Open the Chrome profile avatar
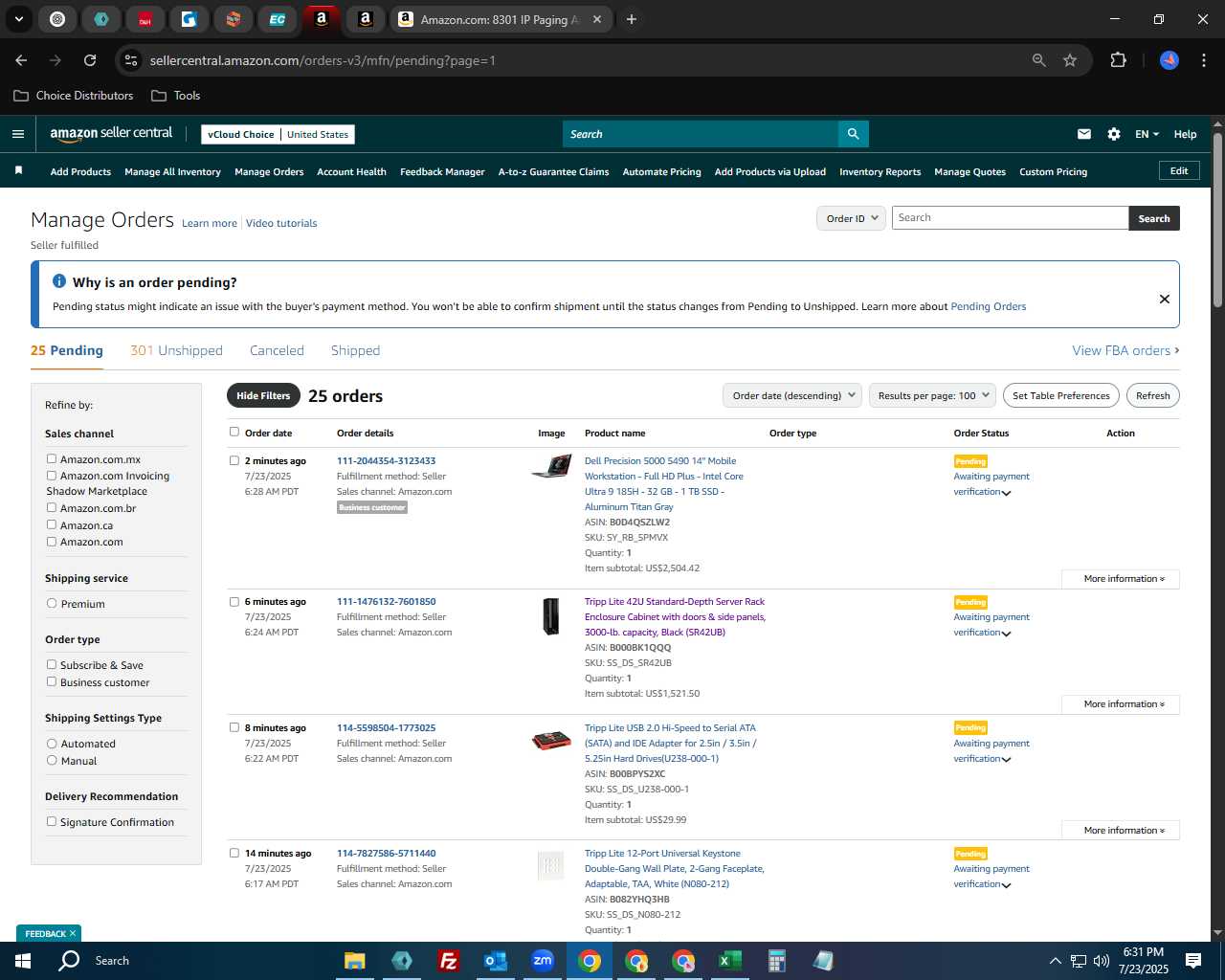 [1169, 60]
